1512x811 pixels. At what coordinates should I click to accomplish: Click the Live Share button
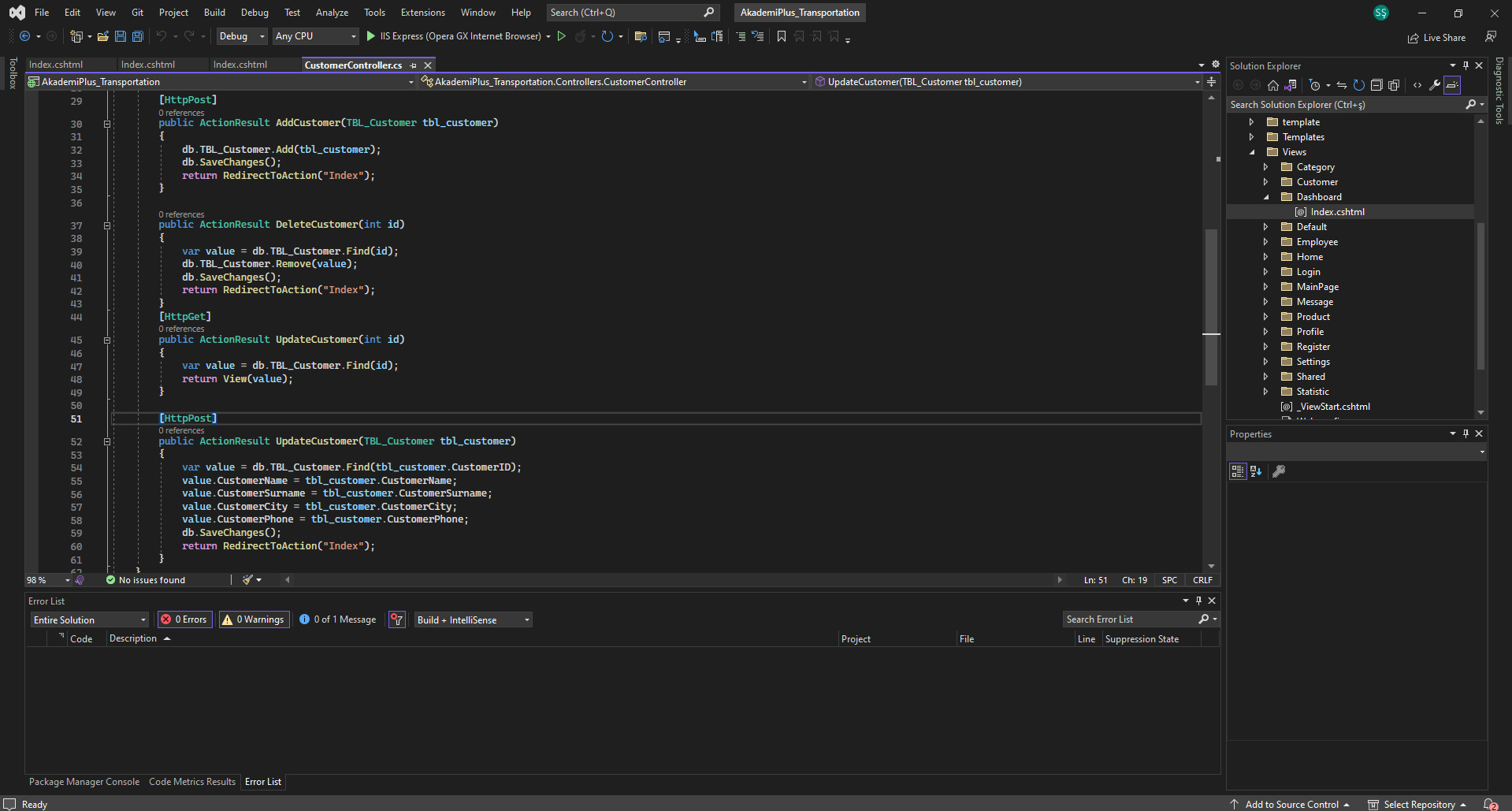tap(1436, 37)
